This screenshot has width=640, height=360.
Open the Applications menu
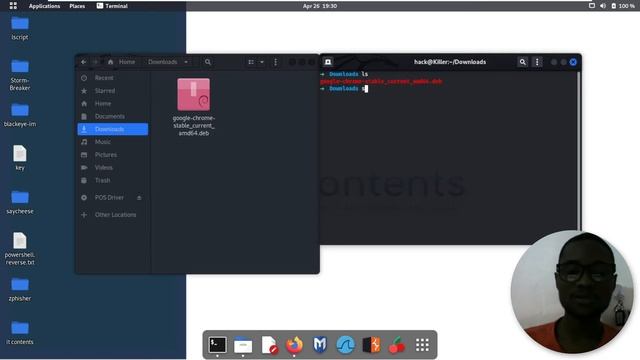tap(44, 6)
